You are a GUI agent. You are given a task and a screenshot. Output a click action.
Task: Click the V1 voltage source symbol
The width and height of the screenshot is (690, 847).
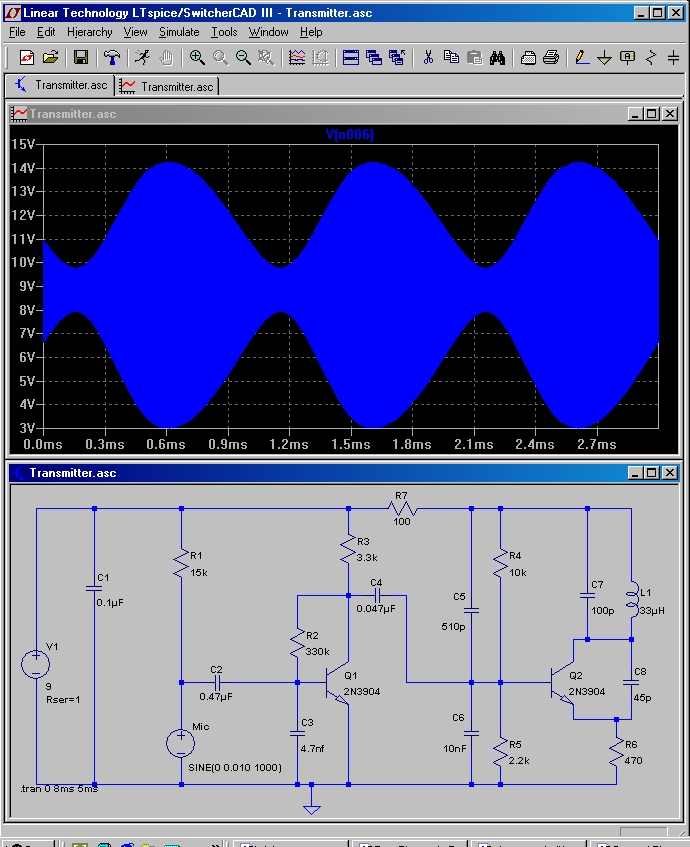36,664
